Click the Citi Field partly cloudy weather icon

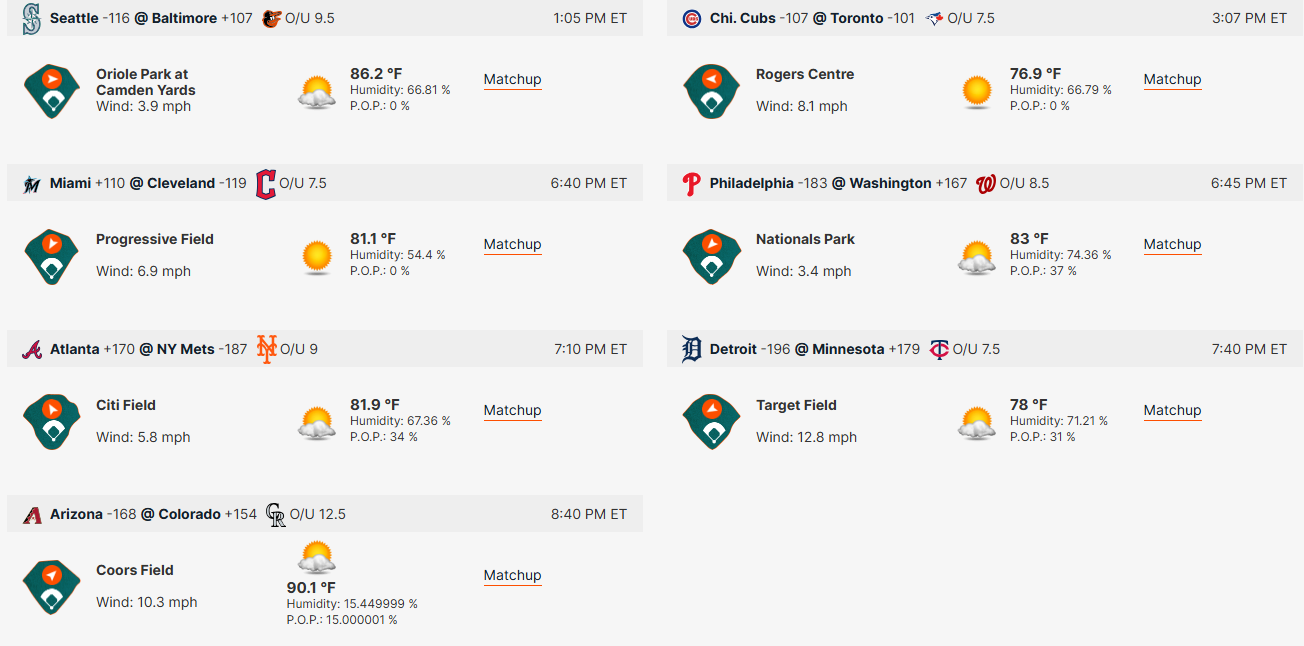click(317, 423)
